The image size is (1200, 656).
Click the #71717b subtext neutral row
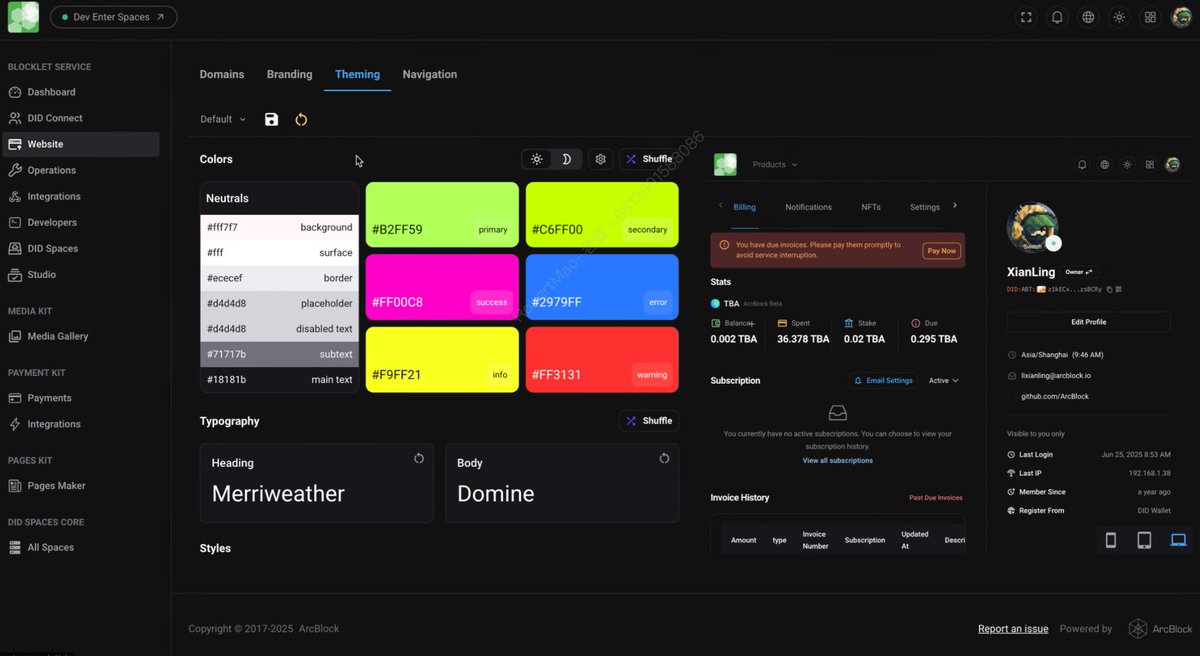click(279, 354)
